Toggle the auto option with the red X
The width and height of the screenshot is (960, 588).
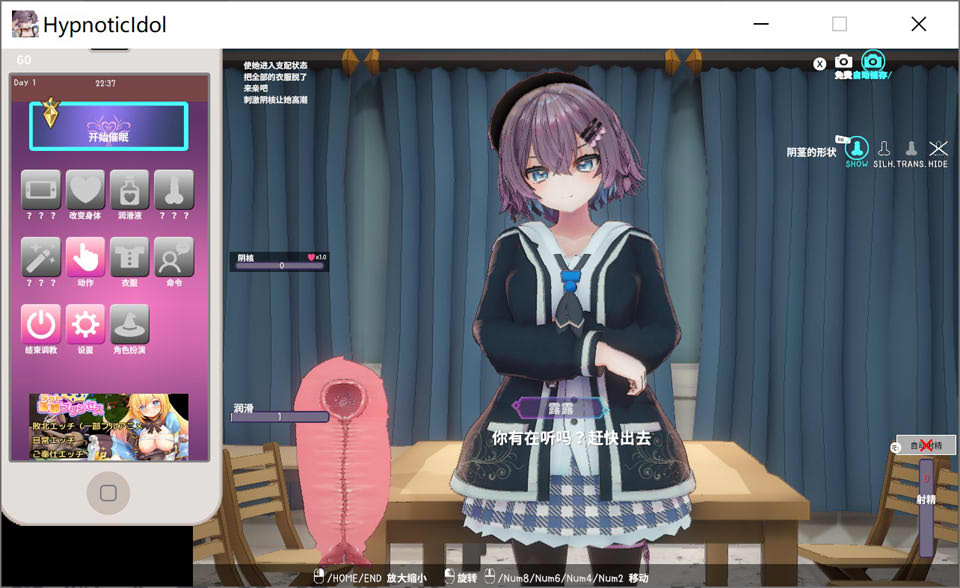tap(926, 445)
